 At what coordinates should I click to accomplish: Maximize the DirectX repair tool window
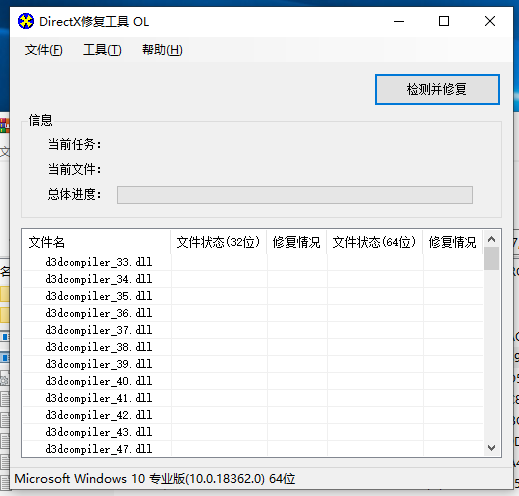444,21
